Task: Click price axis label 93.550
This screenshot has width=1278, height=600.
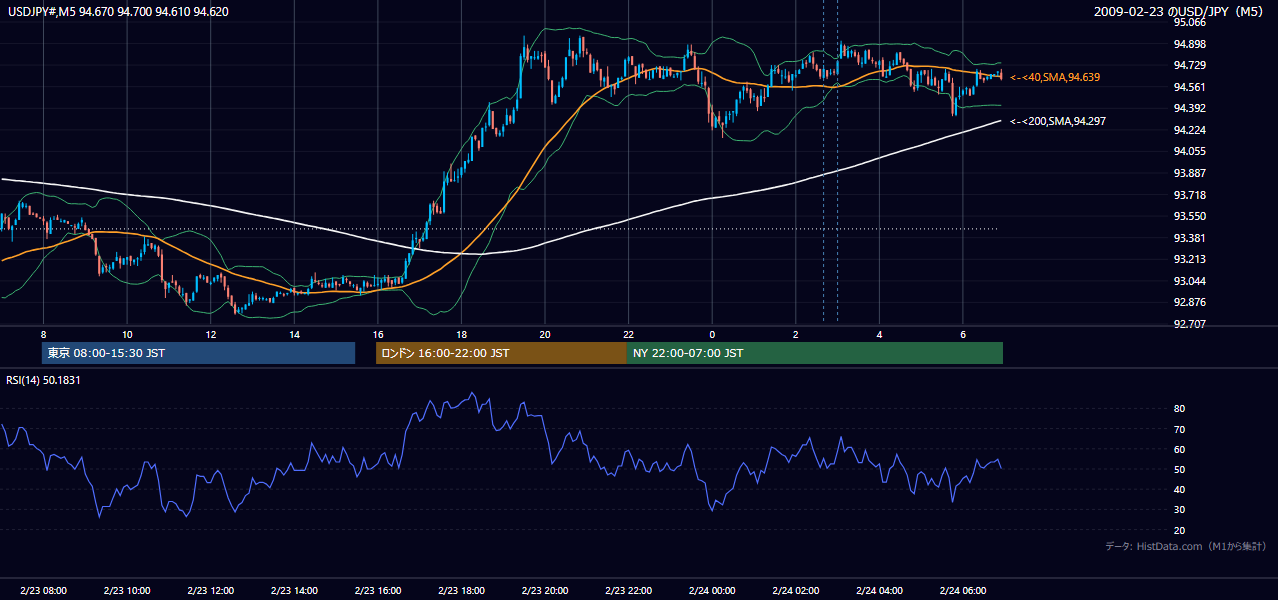Action: coord(1192,216)
